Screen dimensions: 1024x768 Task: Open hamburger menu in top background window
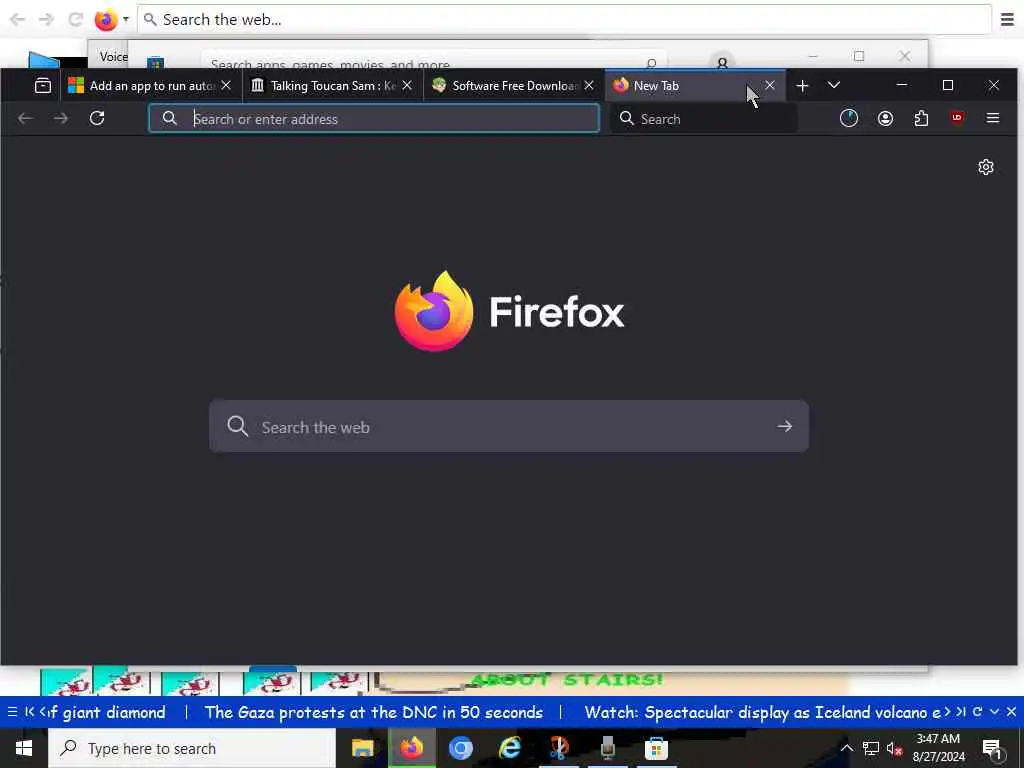click(x=1008, y=20)
